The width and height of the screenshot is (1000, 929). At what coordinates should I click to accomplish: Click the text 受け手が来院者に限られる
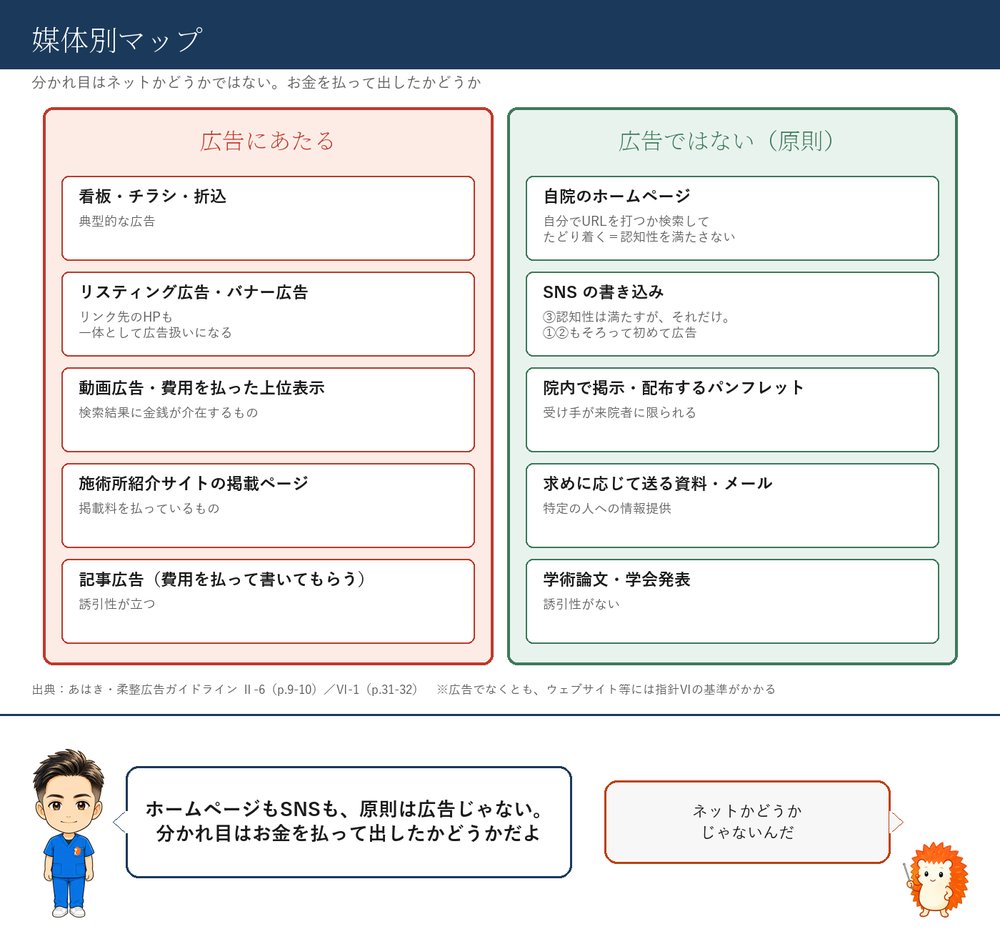point(619,413)
